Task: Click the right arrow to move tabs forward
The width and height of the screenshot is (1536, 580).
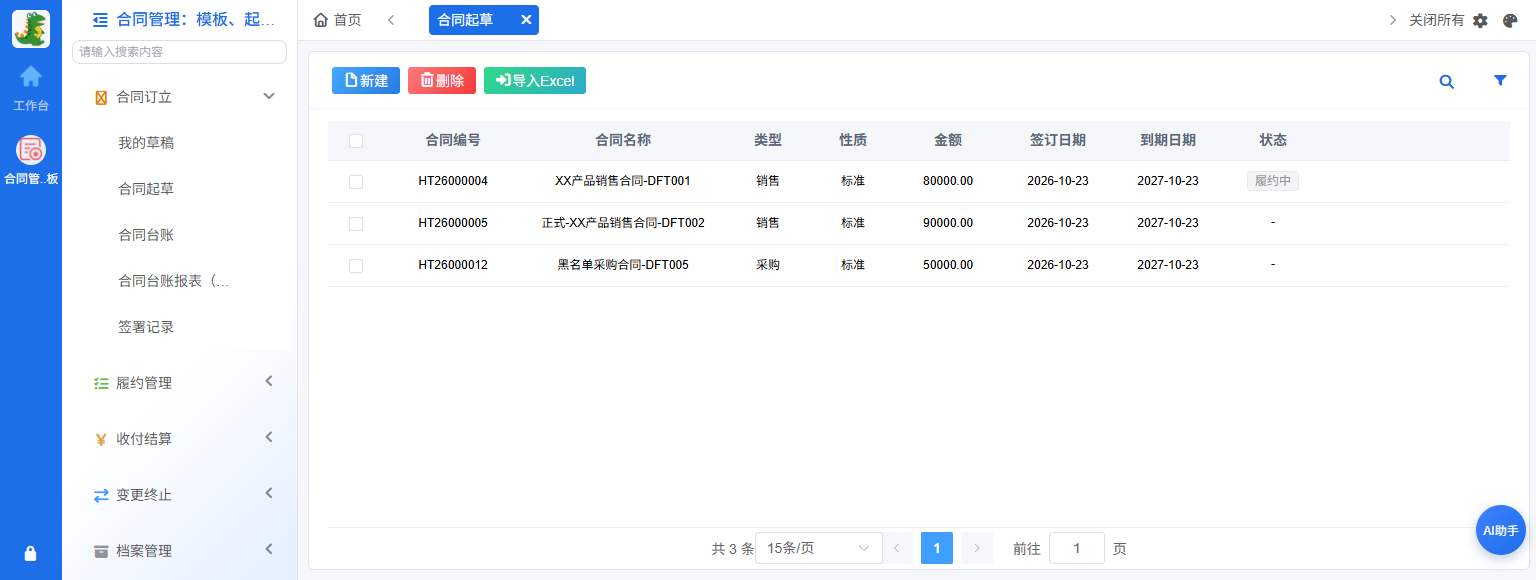Action: (x=1393, y=20)
